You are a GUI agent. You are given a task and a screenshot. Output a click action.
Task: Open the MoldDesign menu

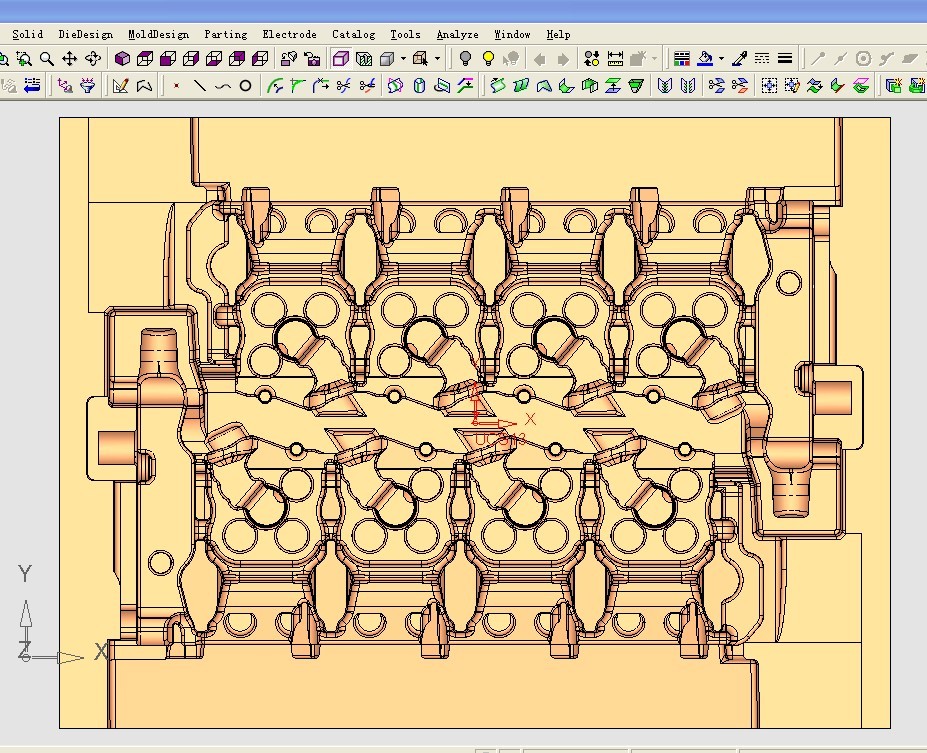[158, 34]
